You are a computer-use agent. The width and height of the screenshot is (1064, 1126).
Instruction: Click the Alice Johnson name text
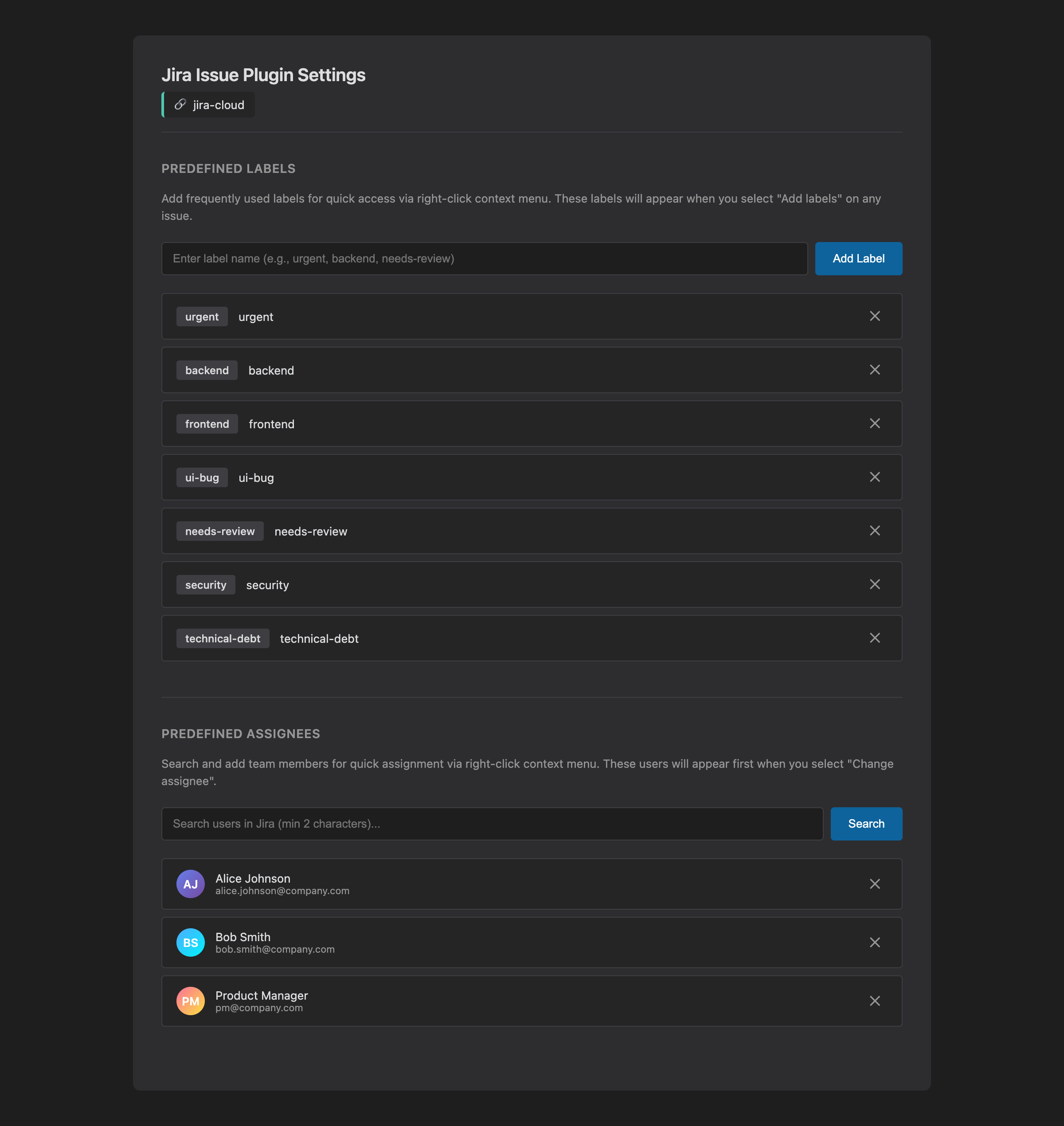pyautogui.click(x=253, y=878)
